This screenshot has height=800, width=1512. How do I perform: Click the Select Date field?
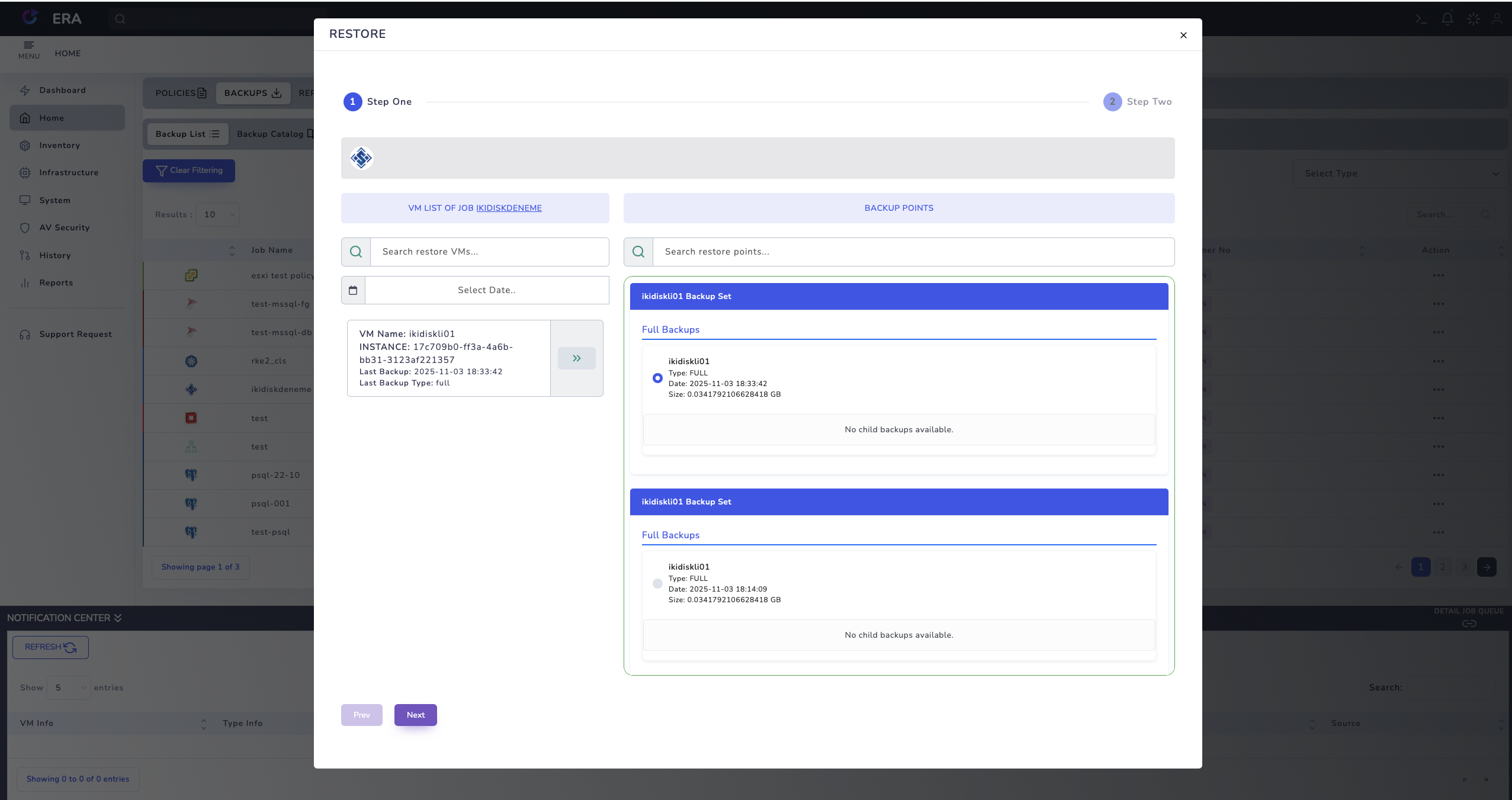pyautogui.click(x=486, y=290)
